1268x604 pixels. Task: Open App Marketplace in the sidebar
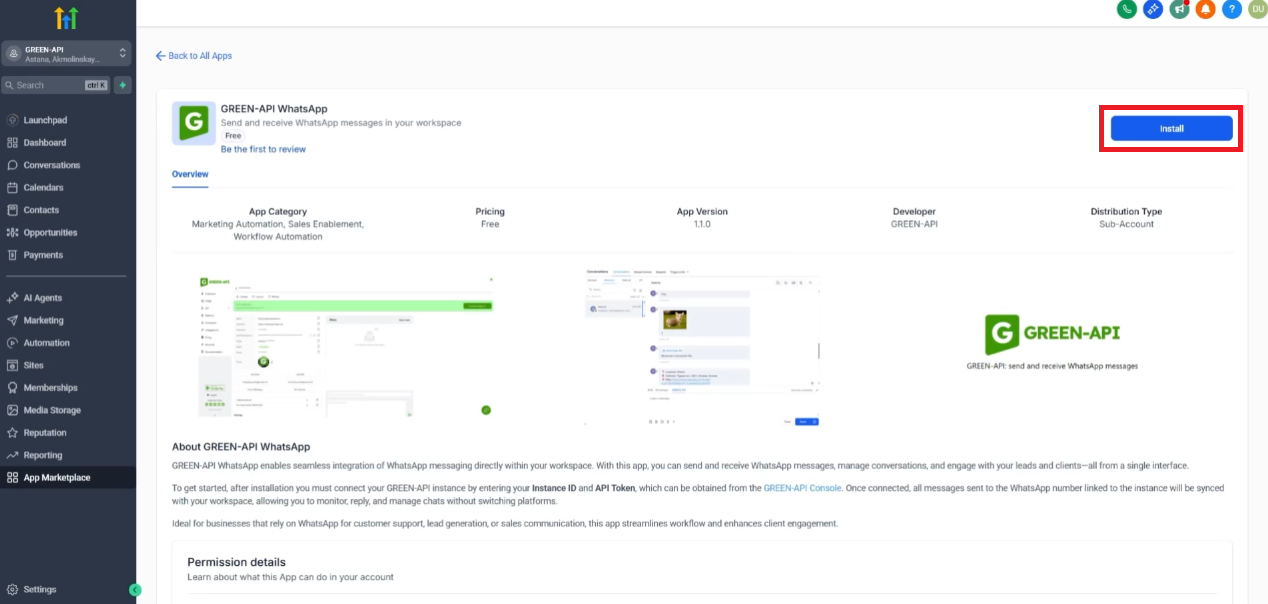tap(56, 478)
